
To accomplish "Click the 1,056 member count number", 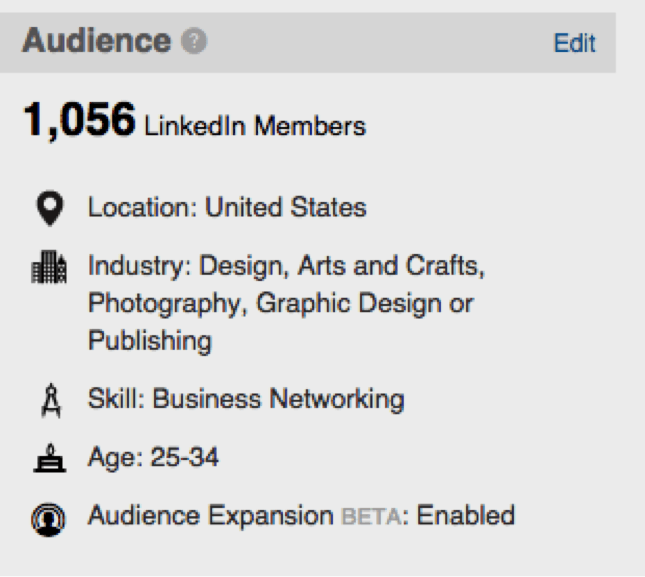I will (x=79, y=120).
